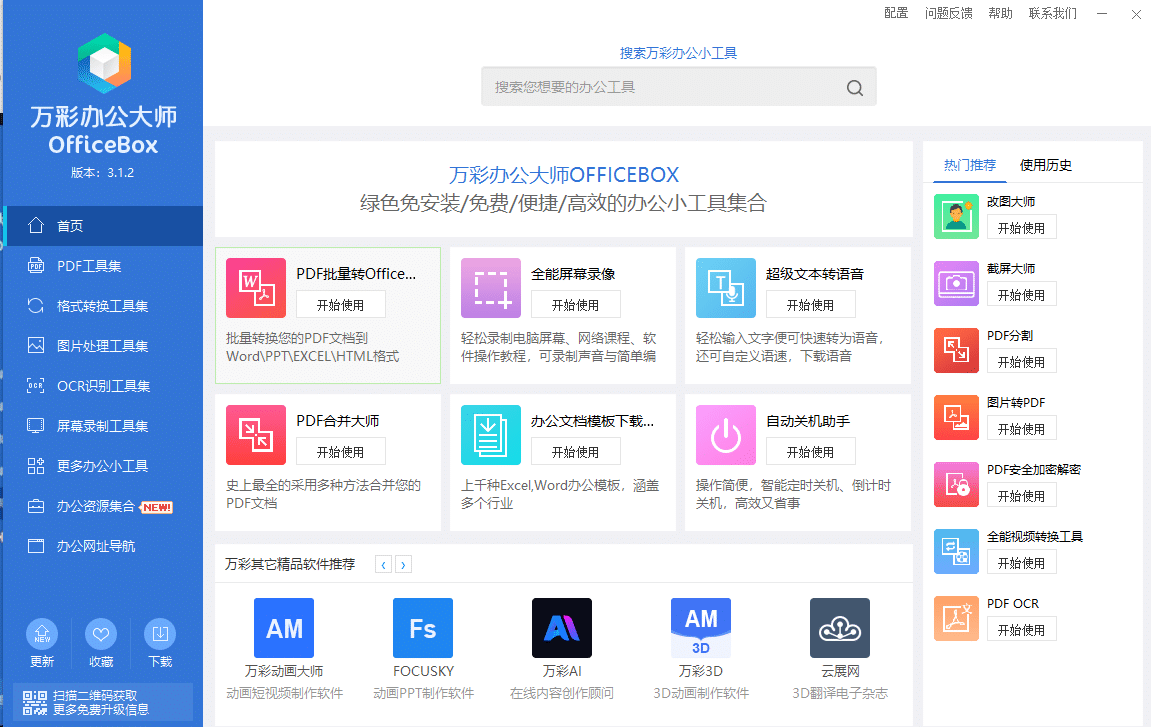Click the 搜索万彩办公小工具 heading text
This screenshot has height=727, width=1151.
[x=678, y=53]
